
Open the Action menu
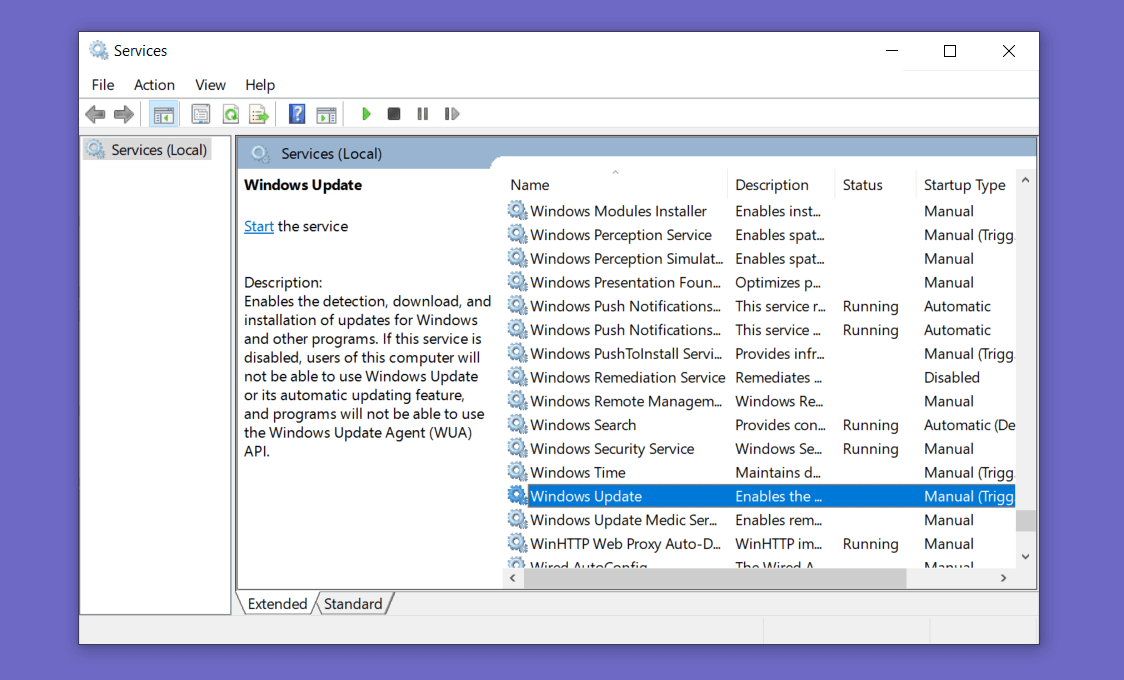pos(154,85)
